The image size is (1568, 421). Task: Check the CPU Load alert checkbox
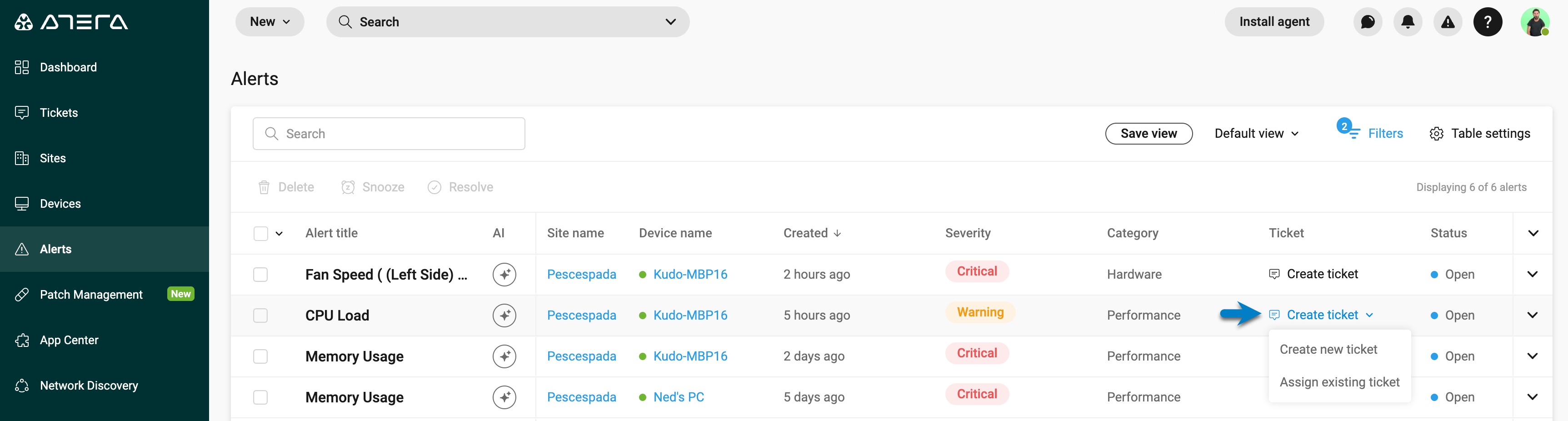[260, 316]
